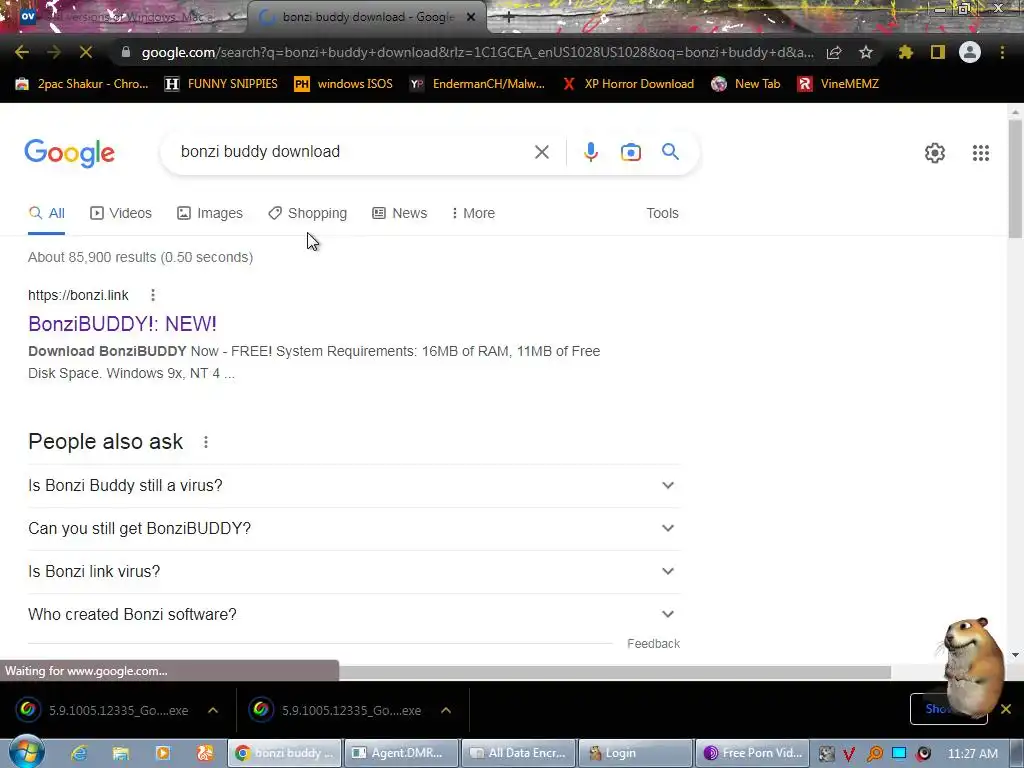Viewport: 1024px width, 768px height.
Task: Open the Windows Start orb
Action: pos(26,752)
